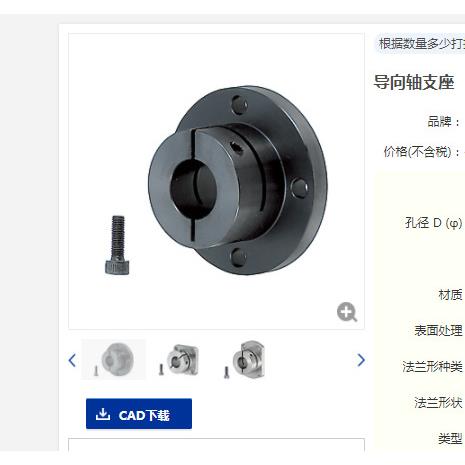This screenshot has width=465, height=465.
Task: Click the 根据数量多少打折 discount banner
Action: tap(420, 43)
